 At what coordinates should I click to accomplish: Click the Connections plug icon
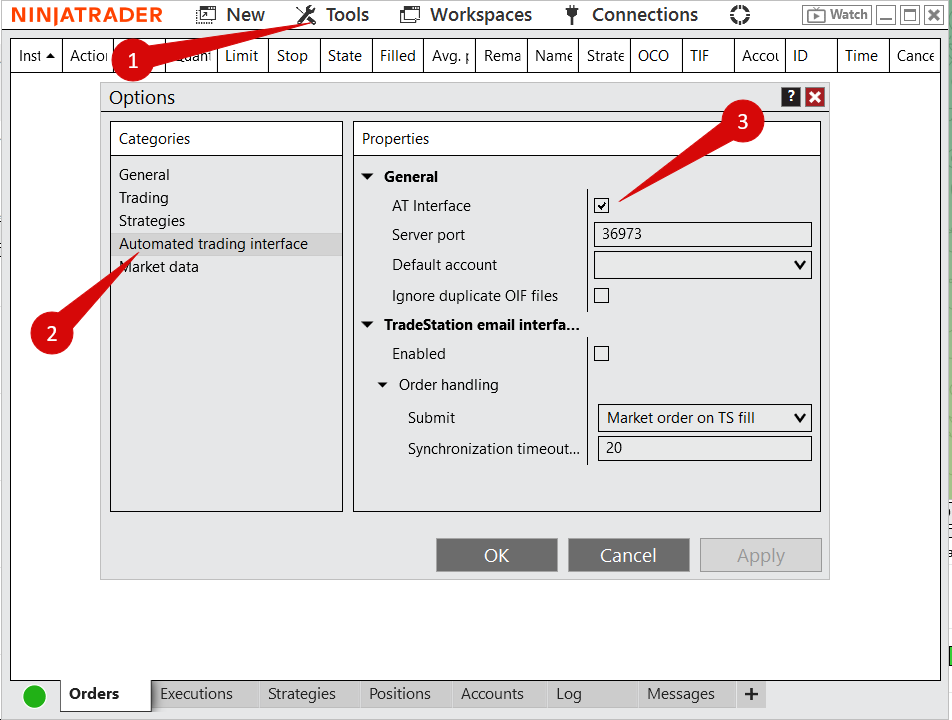point(571,15)
